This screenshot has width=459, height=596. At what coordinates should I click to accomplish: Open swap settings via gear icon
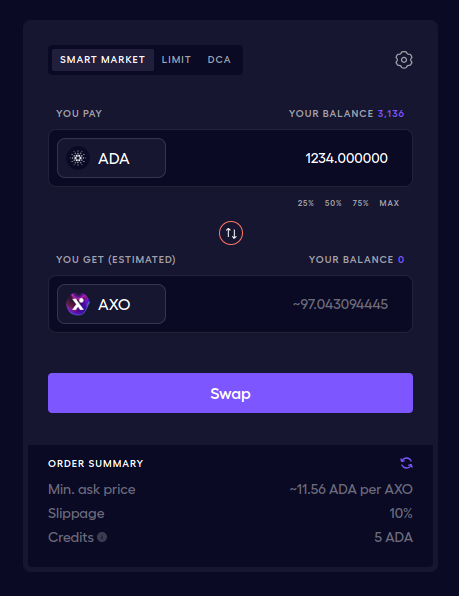click(404, 60)
